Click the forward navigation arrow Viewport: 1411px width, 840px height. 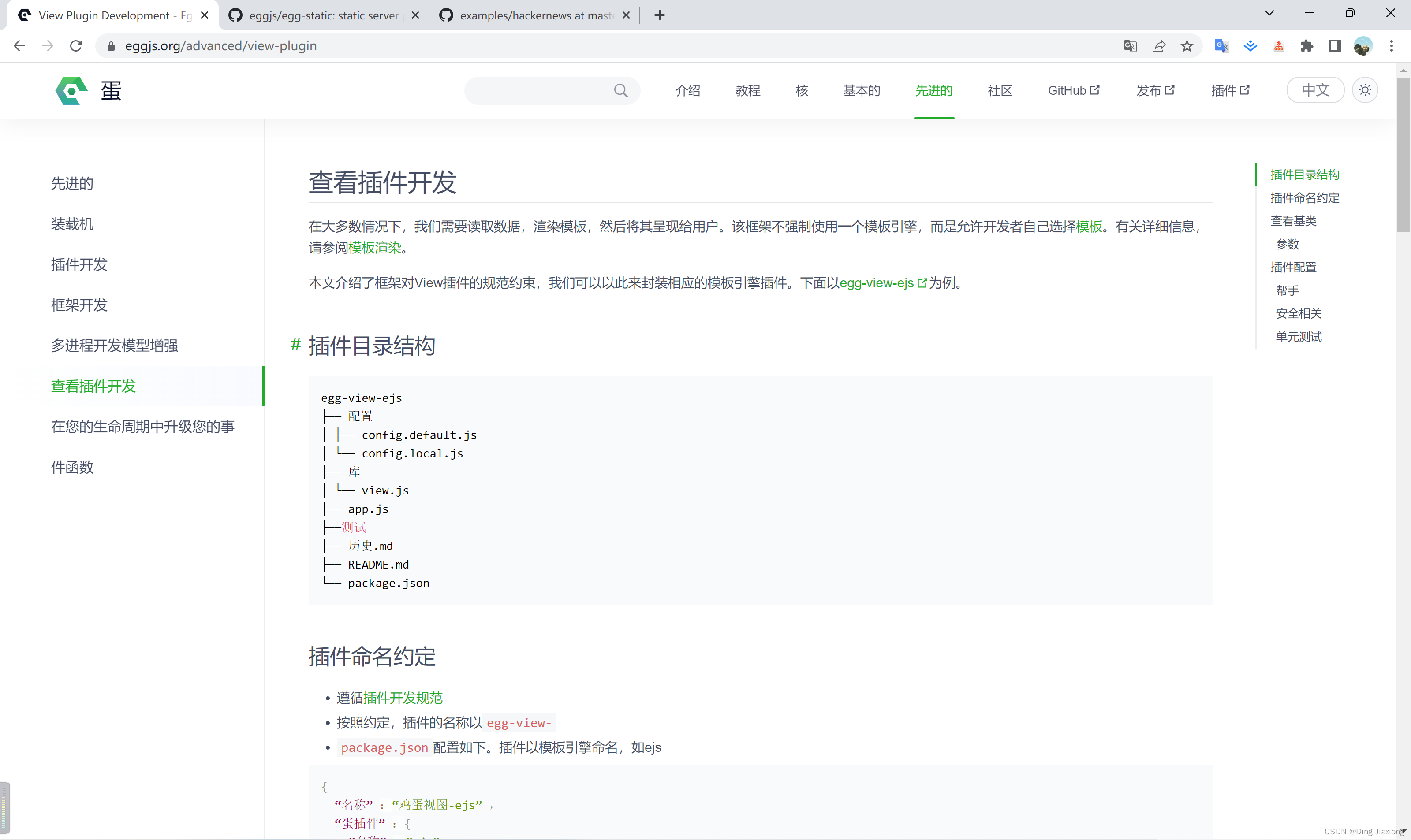48,46
